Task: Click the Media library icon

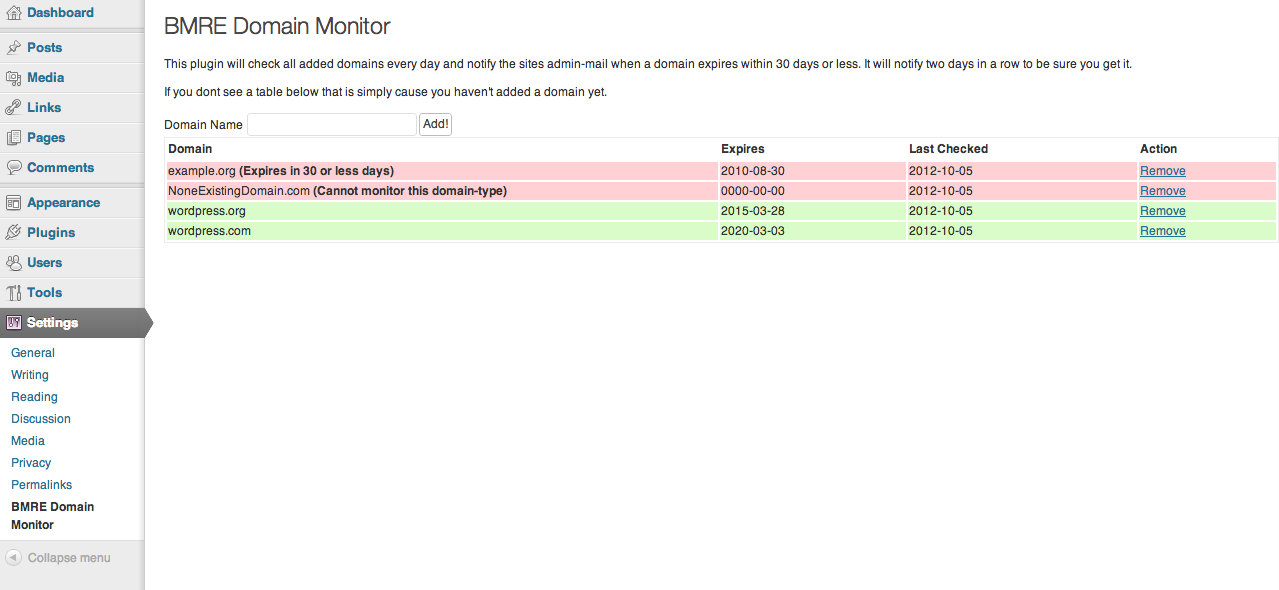Action: point(13,77)
